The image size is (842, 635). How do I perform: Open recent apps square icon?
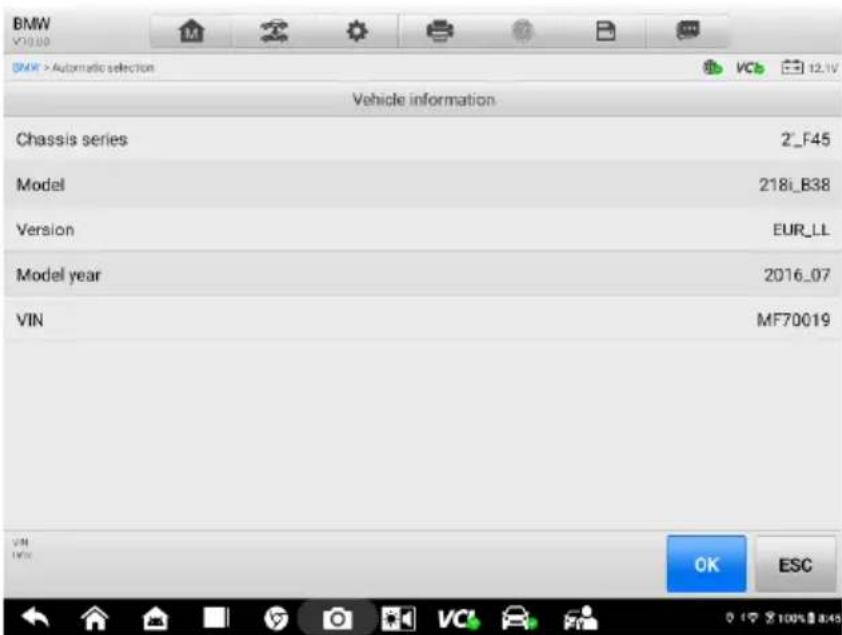[x=216, y=618]
